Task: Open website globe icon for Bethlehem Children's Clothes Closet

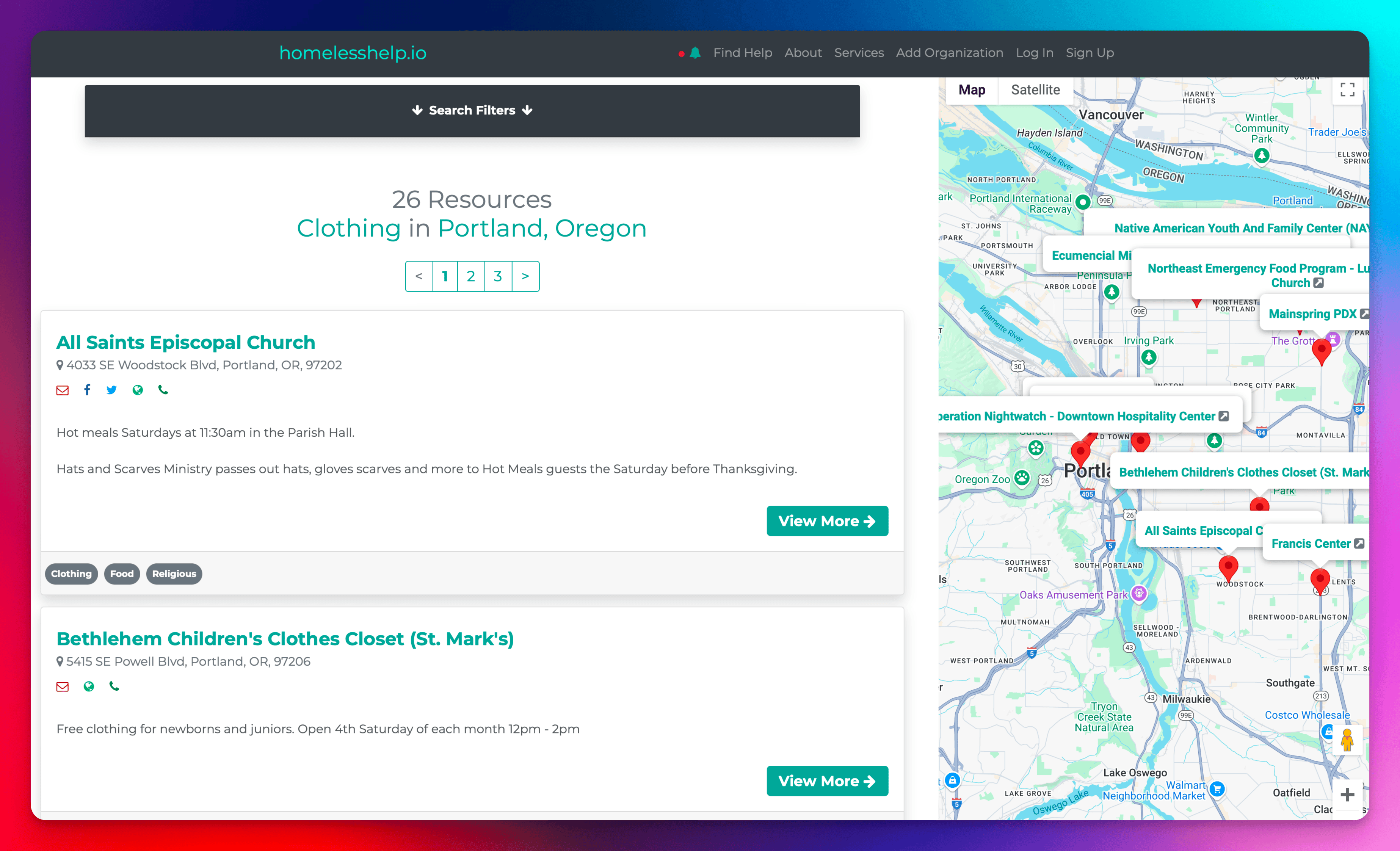Action: coord(89,686)
